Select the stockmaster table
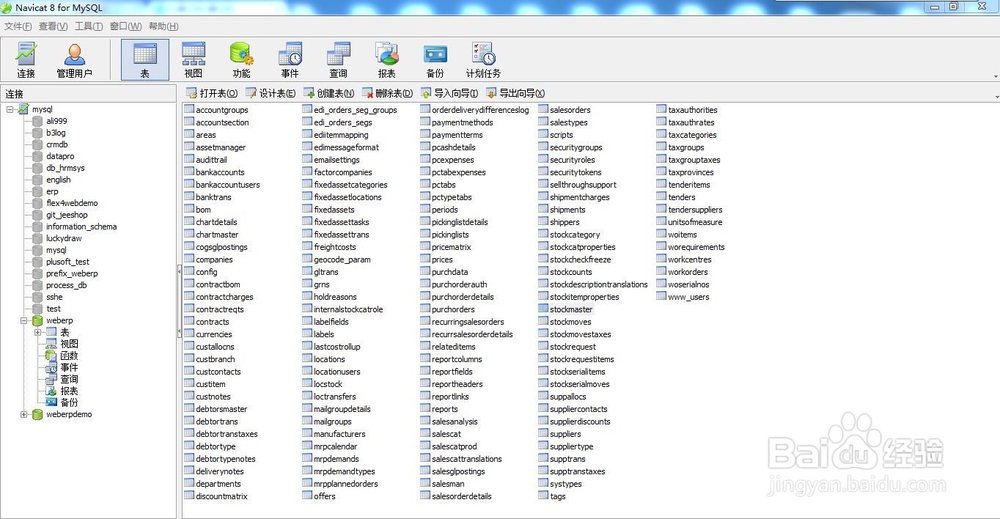1000x519 pixels. pos(571,309)
